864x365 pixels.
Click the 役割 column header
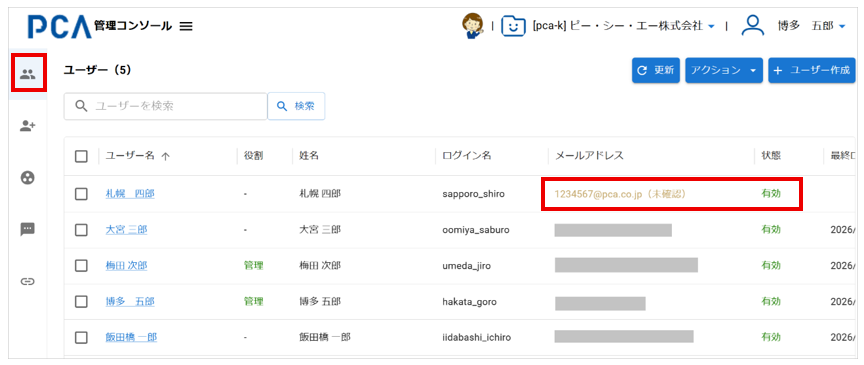click(x=253, y=156)
